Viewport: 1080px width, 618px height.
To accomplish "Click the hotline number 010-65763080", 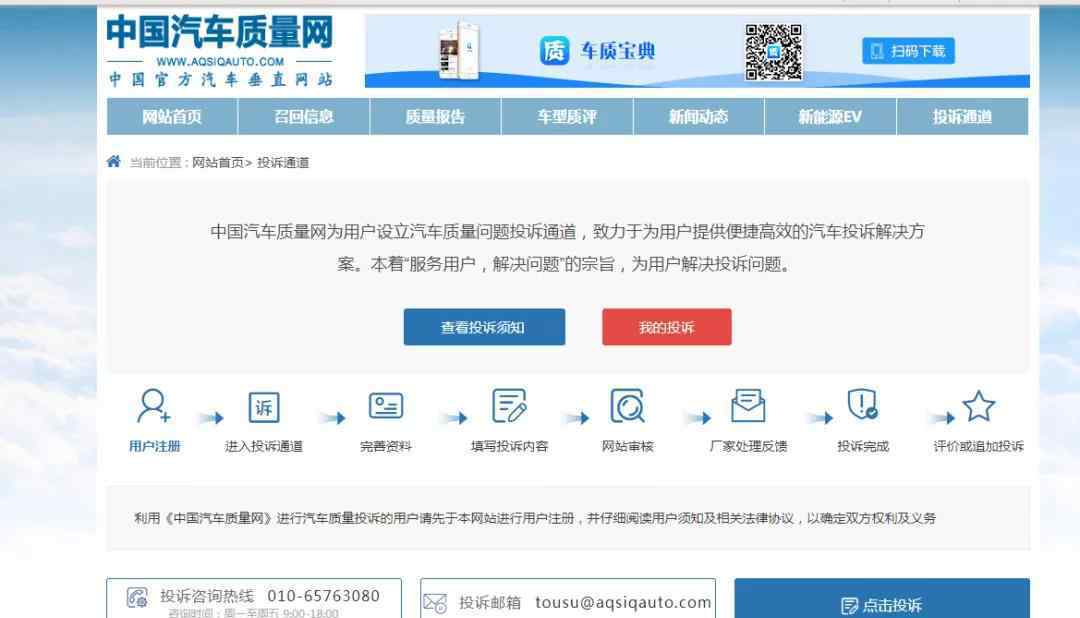I will click(324, 596).
